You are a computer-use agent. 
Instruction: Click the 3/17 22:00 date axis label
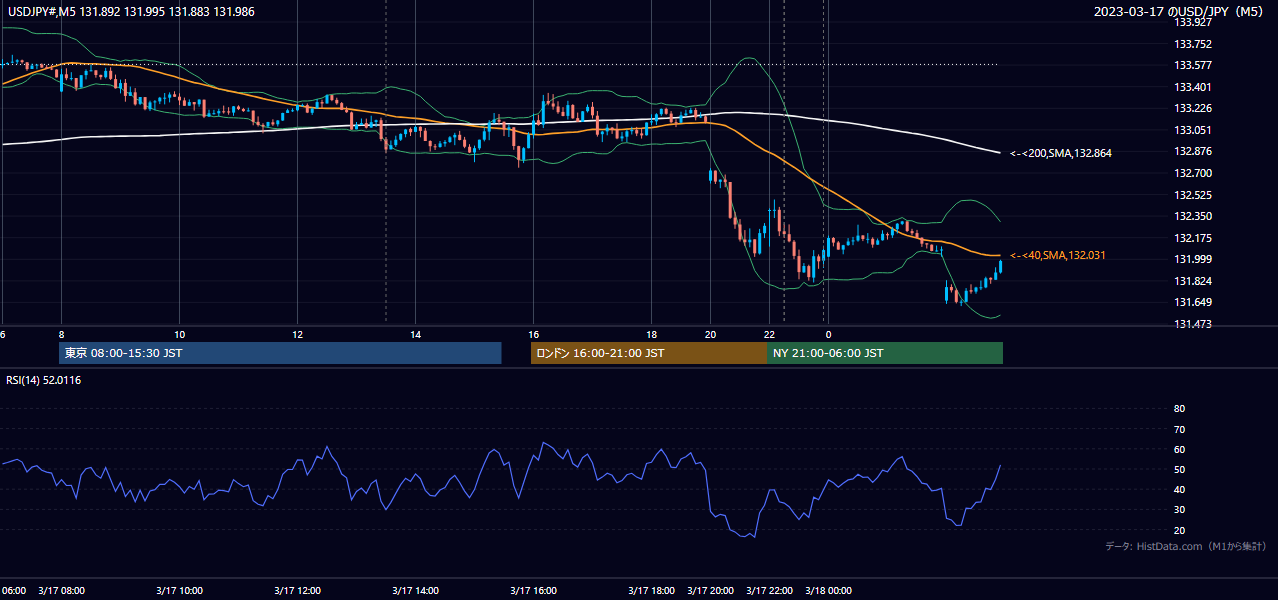770,591
